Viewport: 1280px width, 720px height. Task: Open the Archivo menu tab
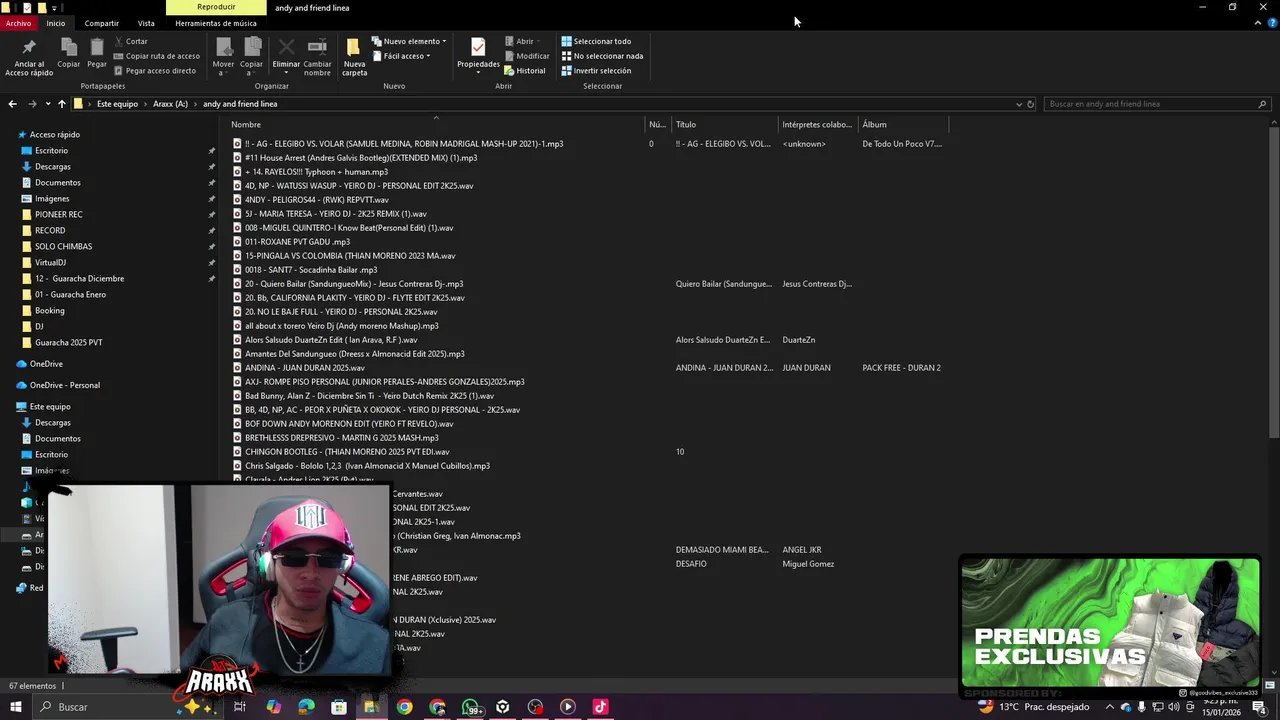(18, 23)
